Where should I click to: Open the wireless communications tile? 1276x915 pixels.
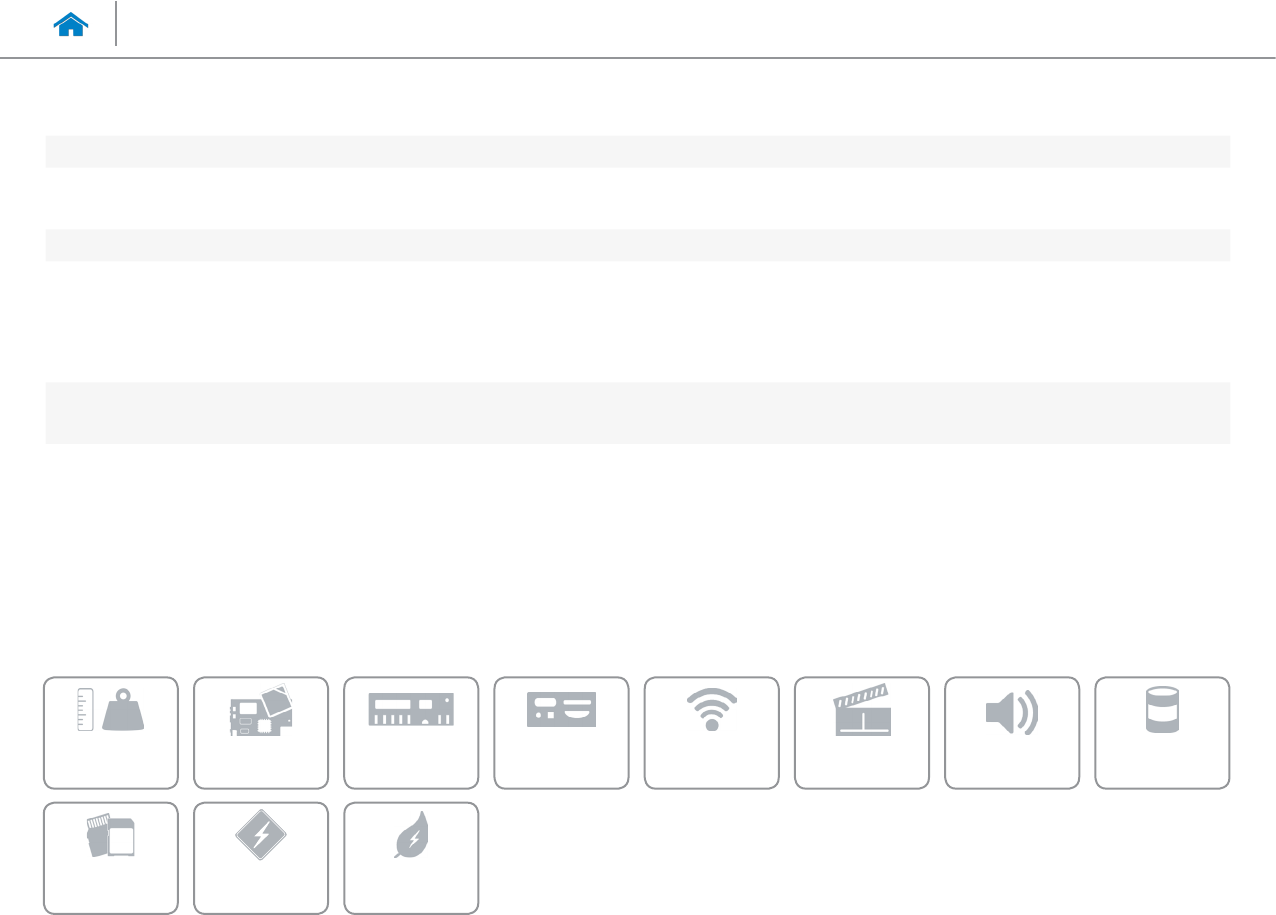(x=711, y=733)
